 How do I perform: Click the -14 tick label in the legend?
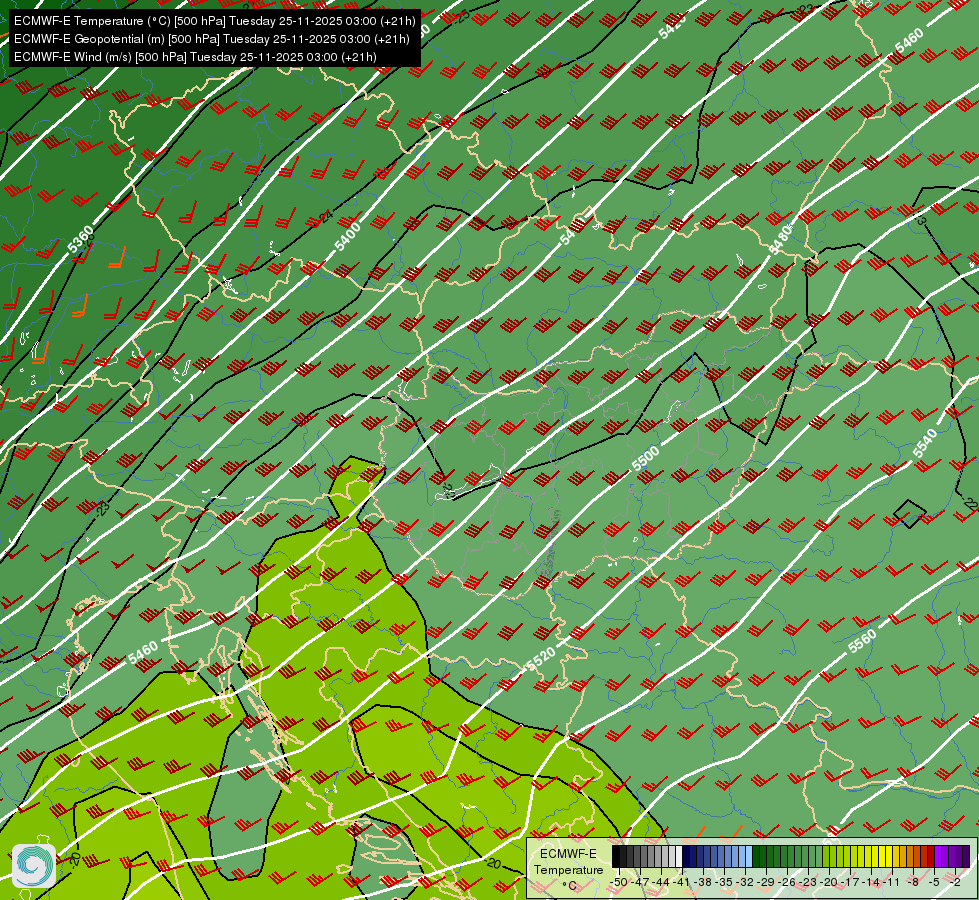click(x=871, y=882)
